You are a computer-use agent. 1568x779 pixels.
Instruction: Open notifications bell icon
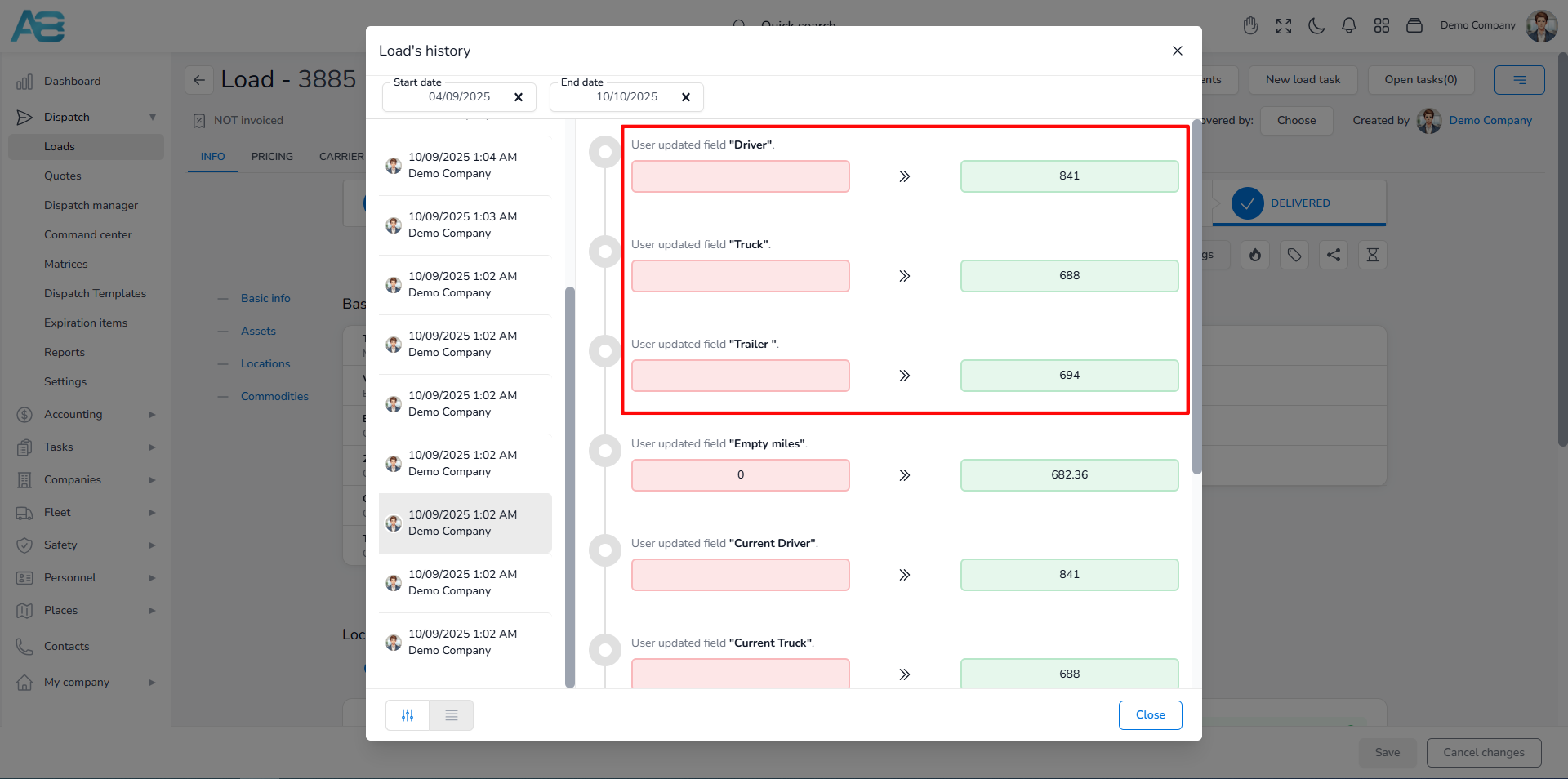1348,26
